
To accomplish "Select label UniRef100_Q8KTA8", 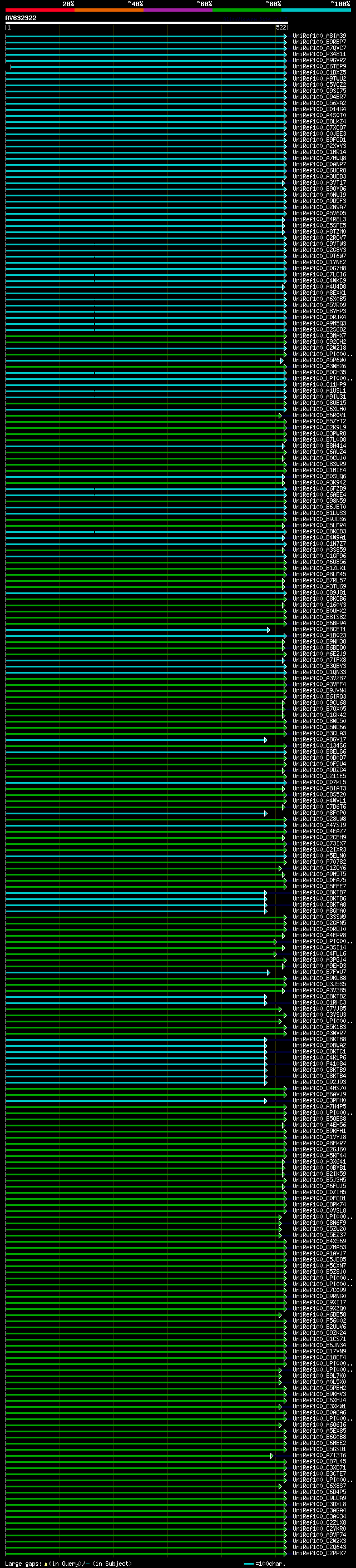I will (x=319, y=904).
